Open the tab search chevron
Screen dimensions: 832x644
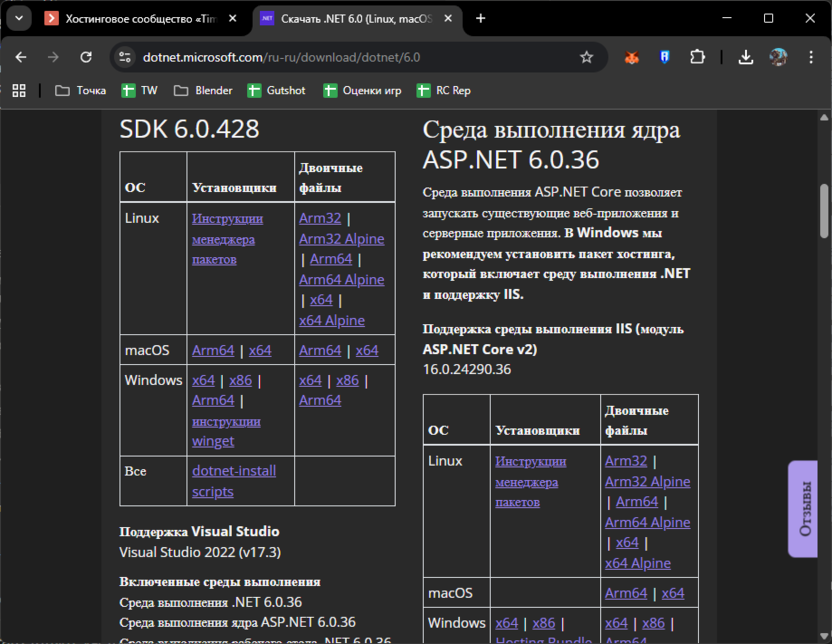pyautogui.click(x=18, y=18)
